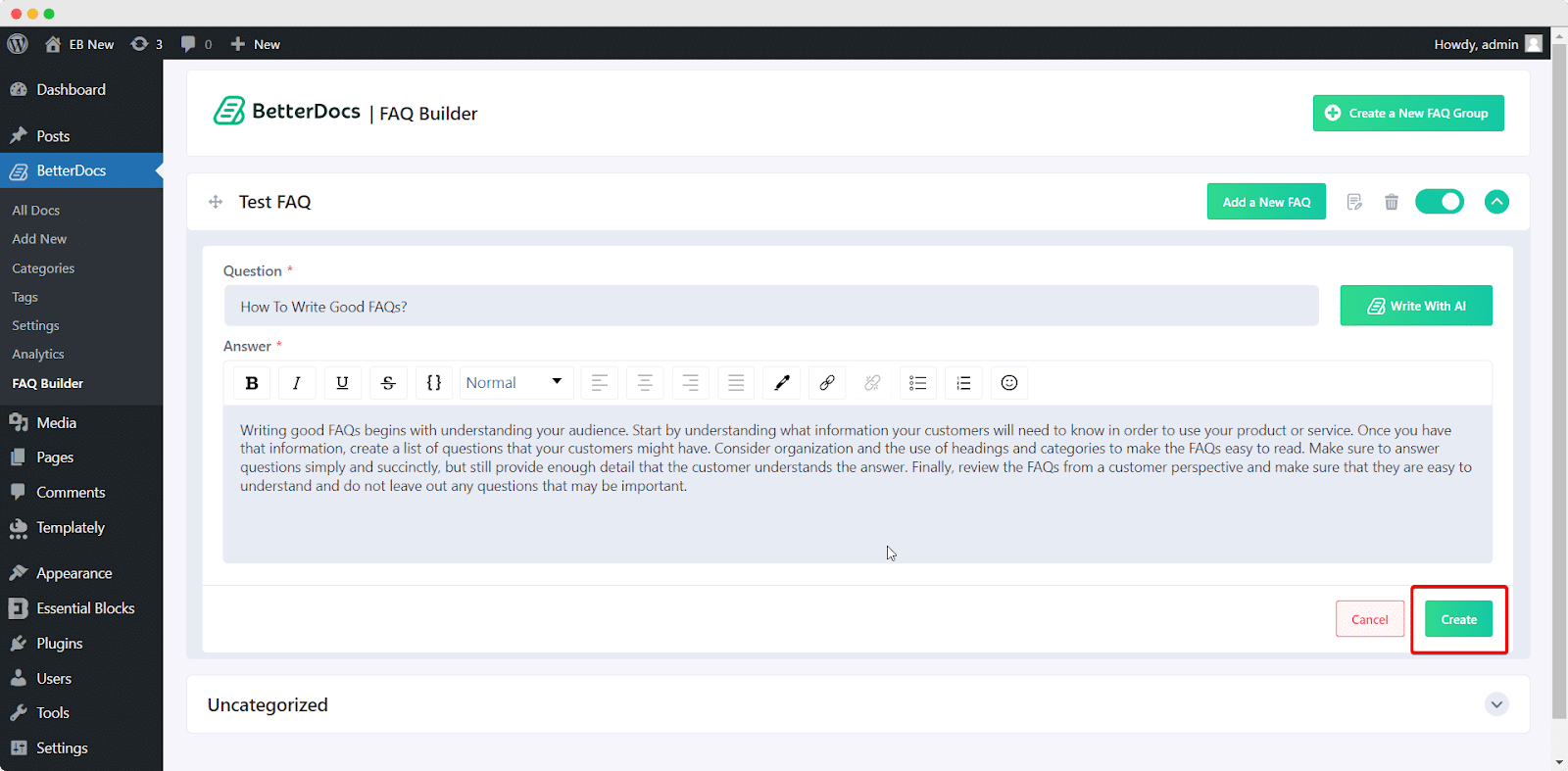Collapse the Test FAQ group
Screen dimensions: 1568x771
point(1496,202)
